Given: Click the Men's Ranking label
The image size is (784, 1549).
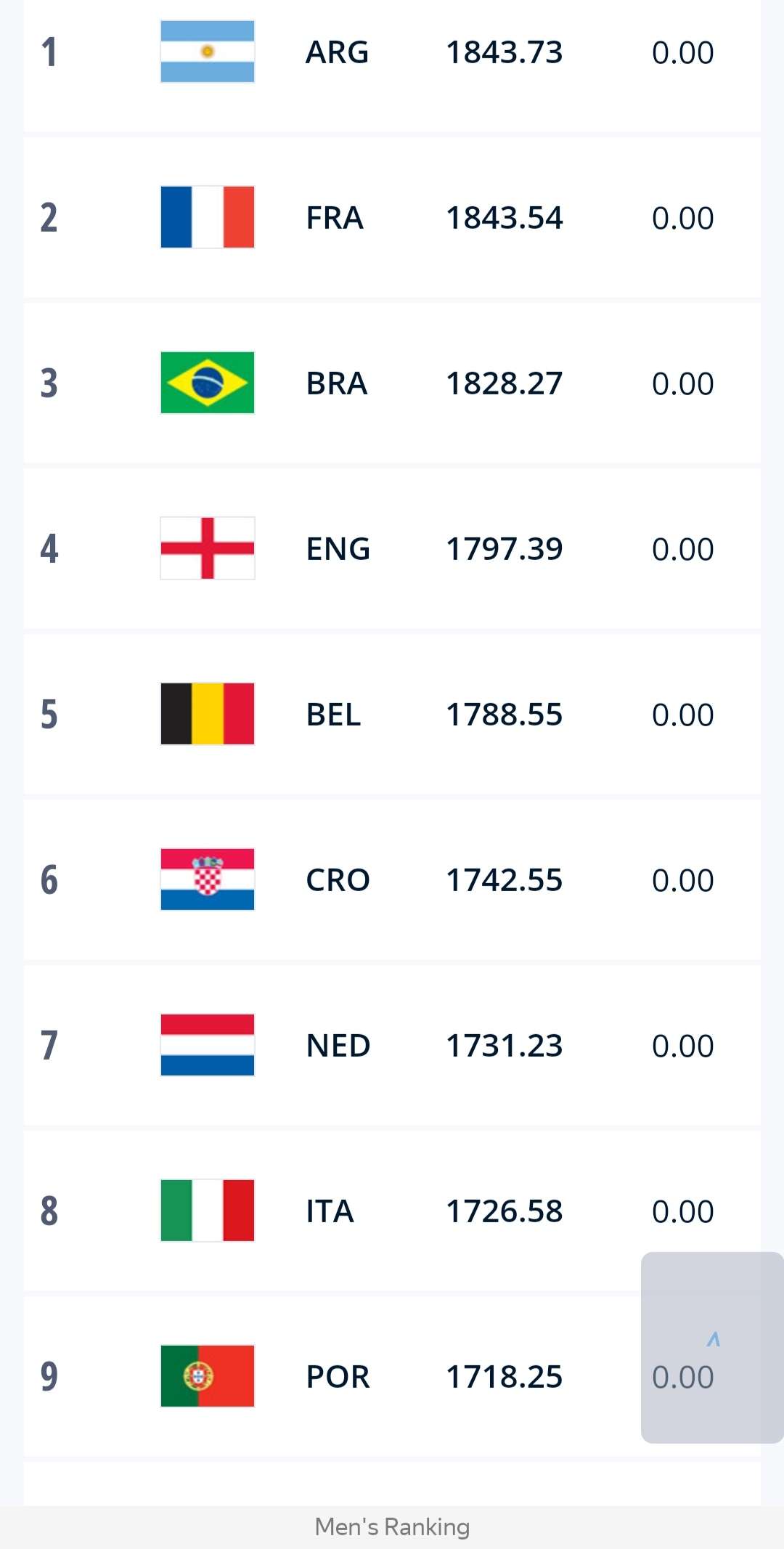Looking at the screenshot, I should (x=392, y=1526).
